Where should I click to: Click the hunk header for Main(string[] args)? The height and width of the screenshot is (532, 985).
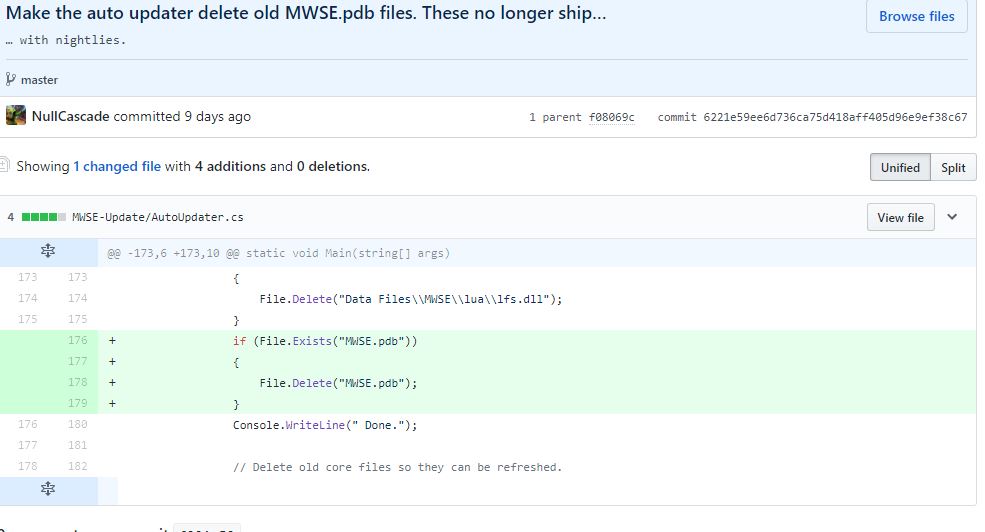pyautogui.click(x=279, y=253)
